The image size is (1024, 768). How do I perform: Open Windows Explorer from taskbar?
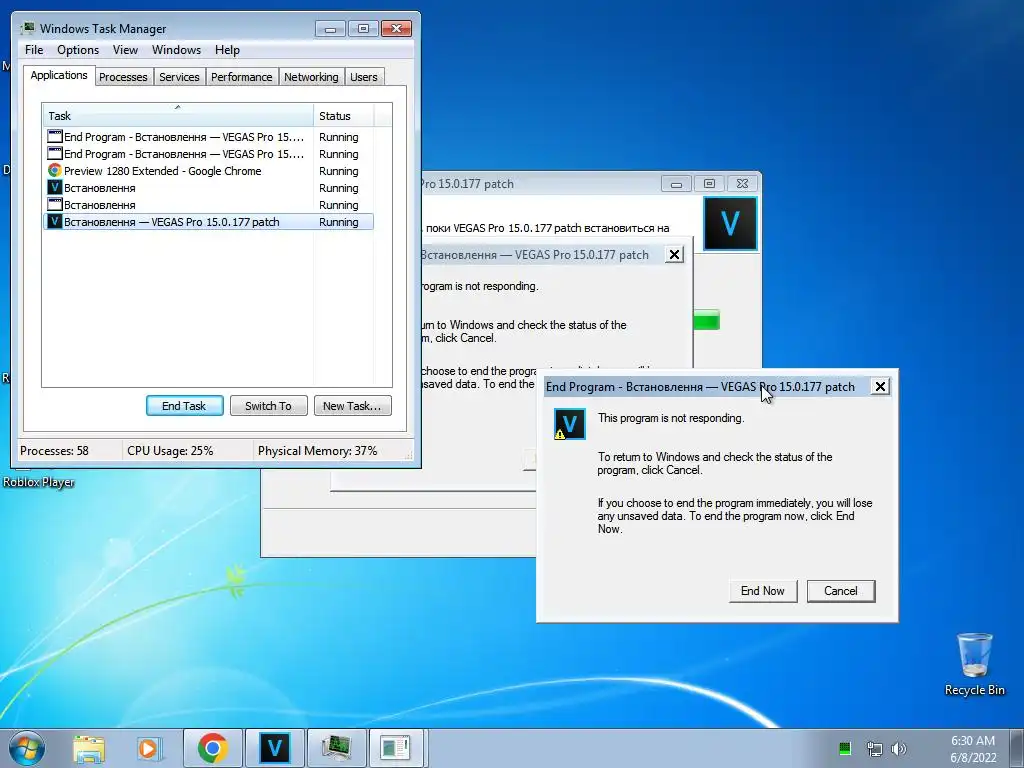tap(89, 748)
